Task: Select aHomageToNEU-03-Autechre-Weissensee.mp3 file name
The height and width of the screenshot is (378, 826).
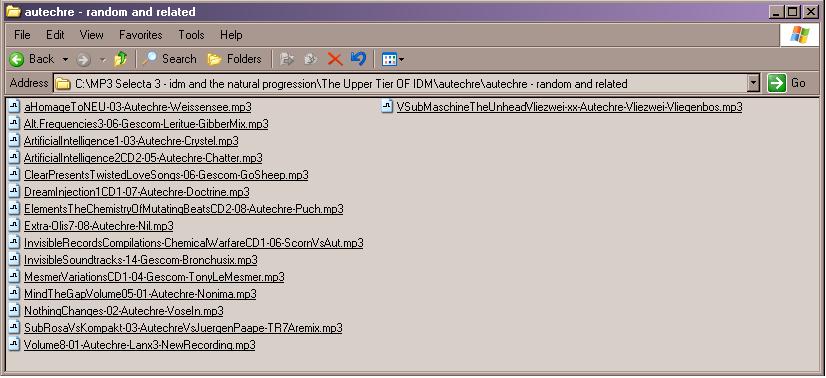Action: pyautogui.click(x=137, y=107)
